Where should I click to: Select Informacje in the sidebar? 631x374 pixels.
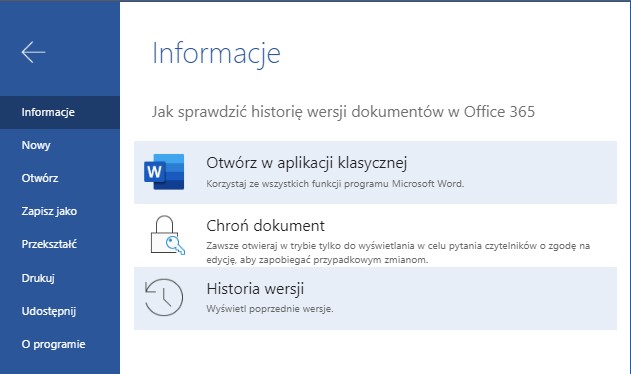[x=60, y=112]
